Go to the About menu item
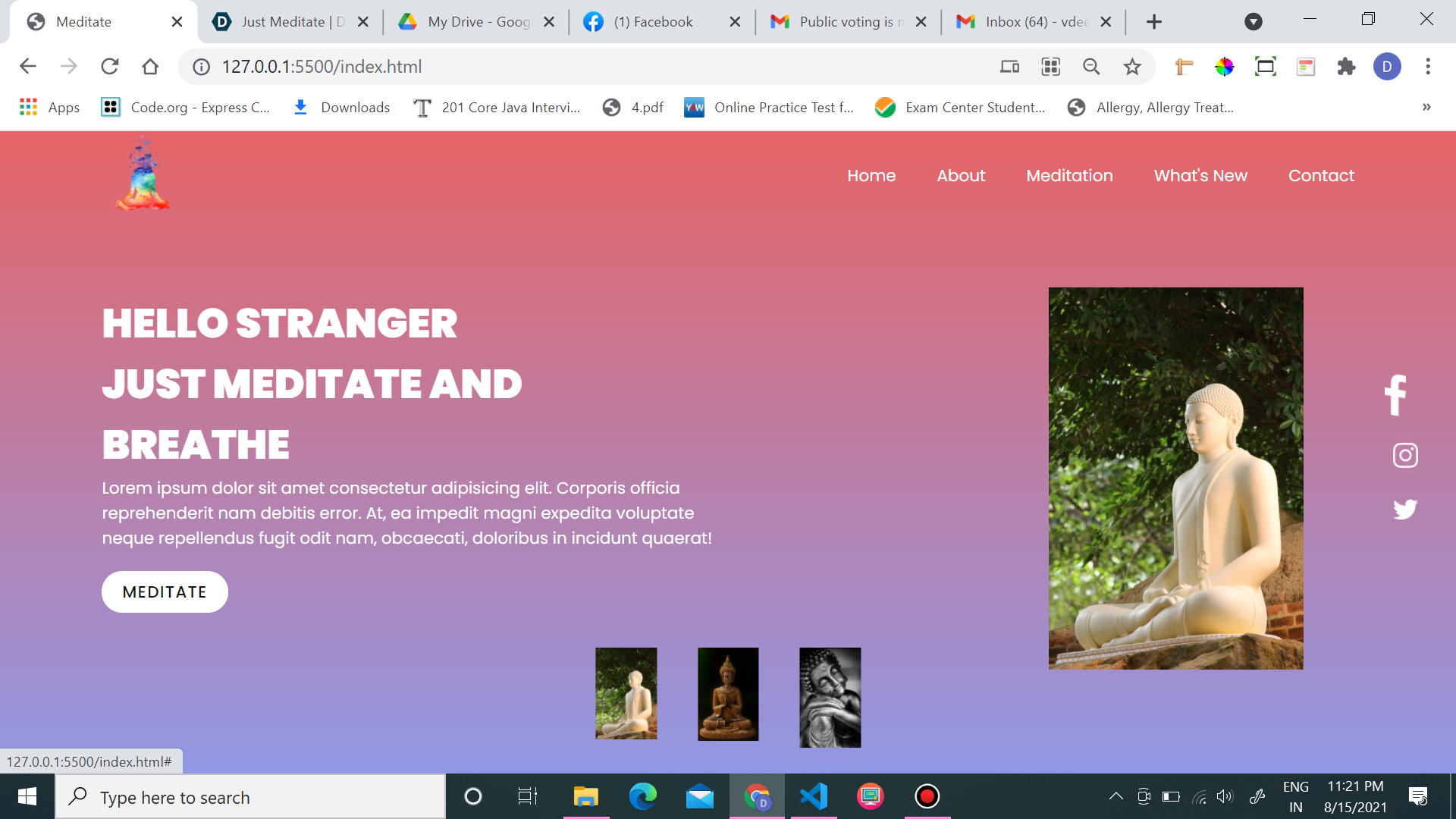Screen dimensions: 1456x819 (961, 176)
